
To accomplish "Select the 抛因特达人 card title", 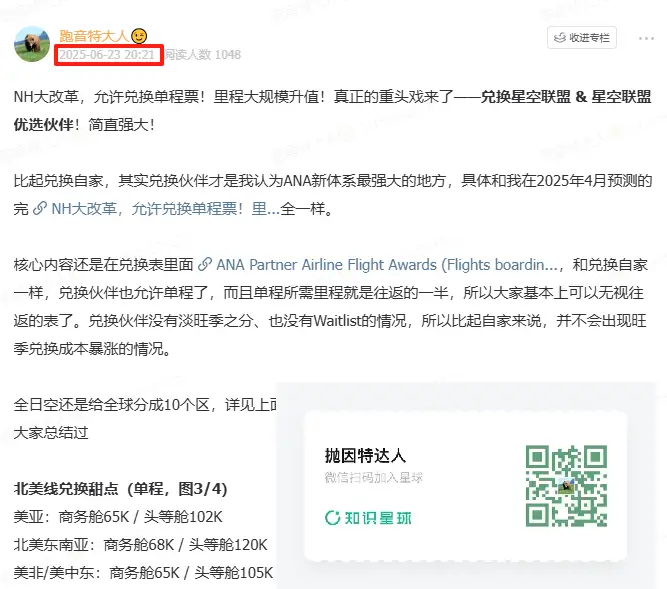I will [x=365, y=455].
